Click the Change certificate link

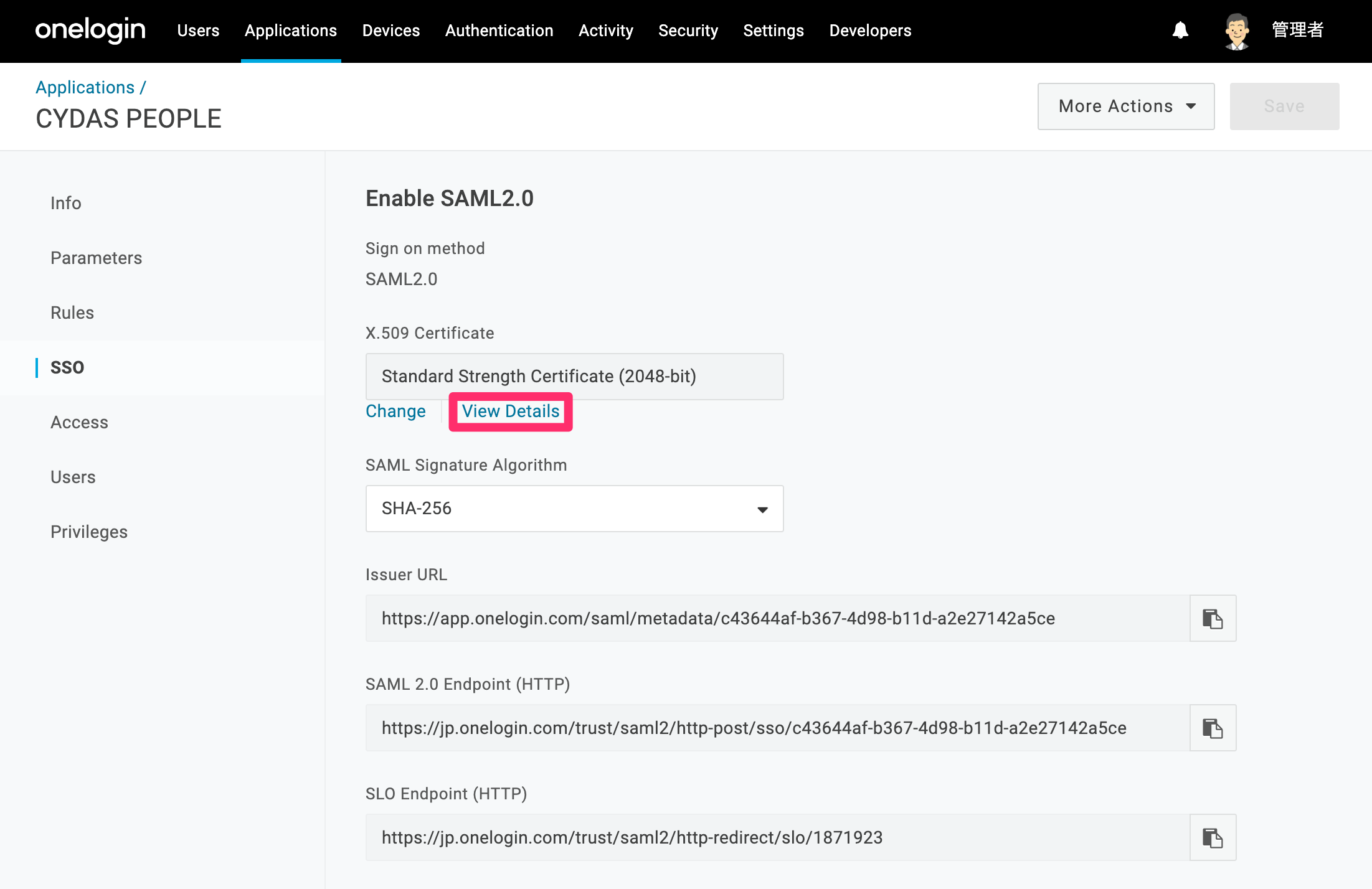pyautogui.click(x=395, y=412)
